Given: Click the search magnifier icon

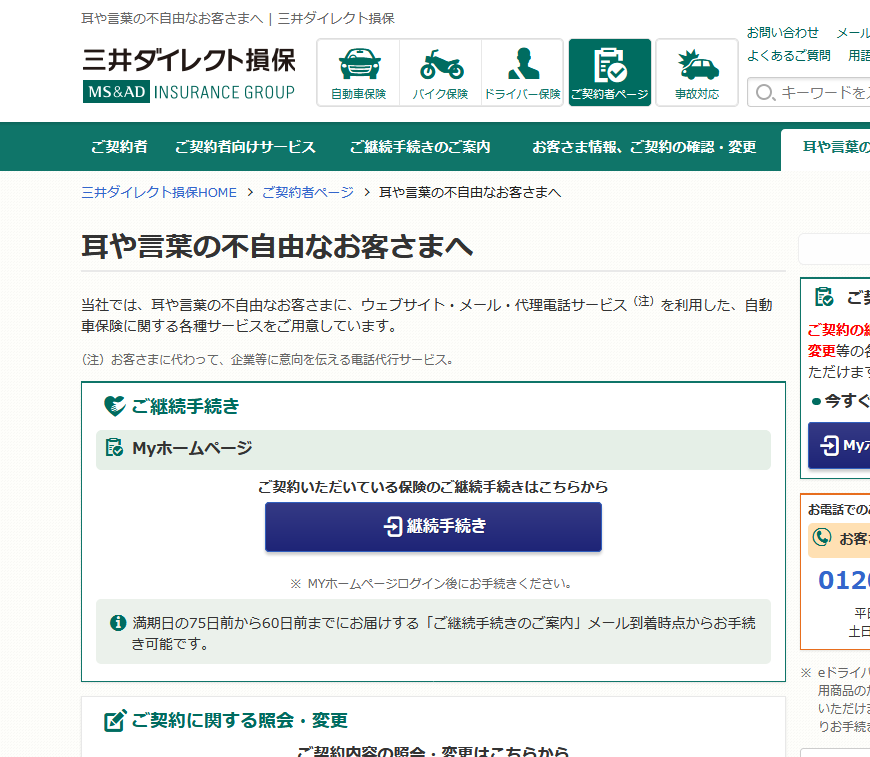Looking at the screenshot, I should (764, 93).
